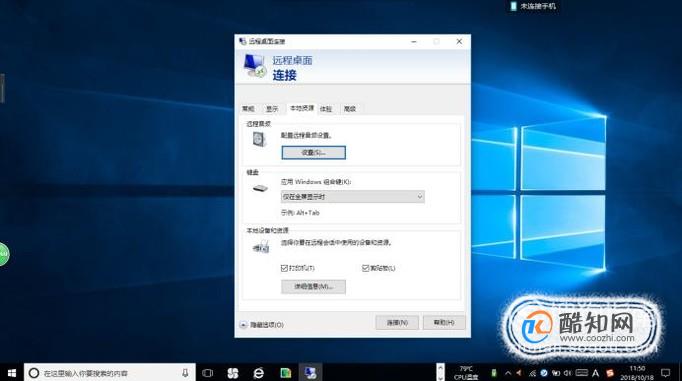The width and height of the screenshot is (682, 381).
Task: Click the green circle at left screen edge
Action: pyautogui.click(x=3, y=254)
